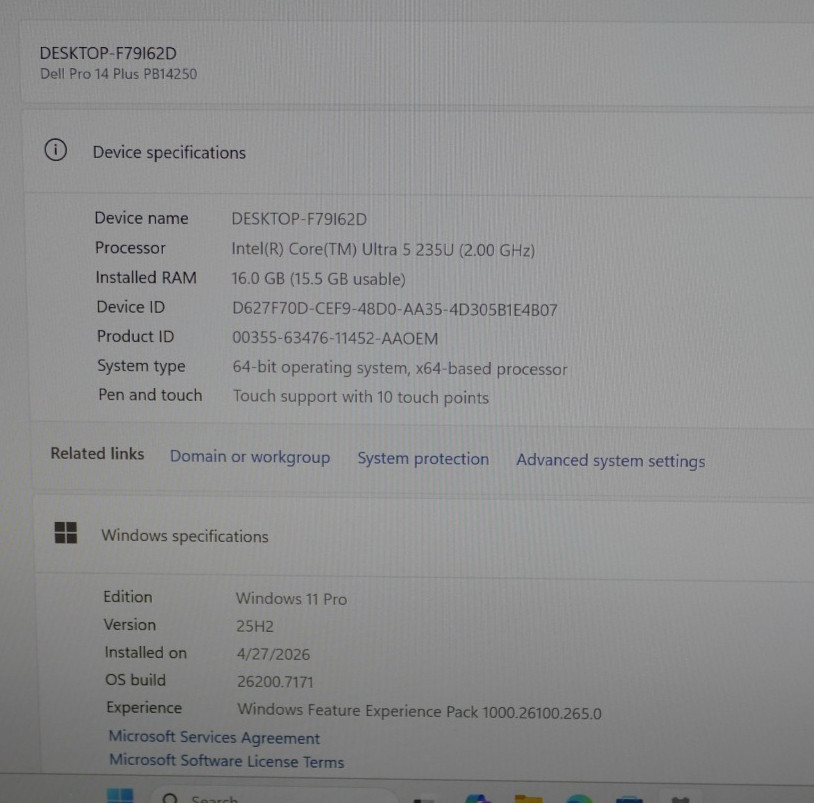
Task: Open Microsoft Software License Terms link
Action: click(x=226, y=761)
